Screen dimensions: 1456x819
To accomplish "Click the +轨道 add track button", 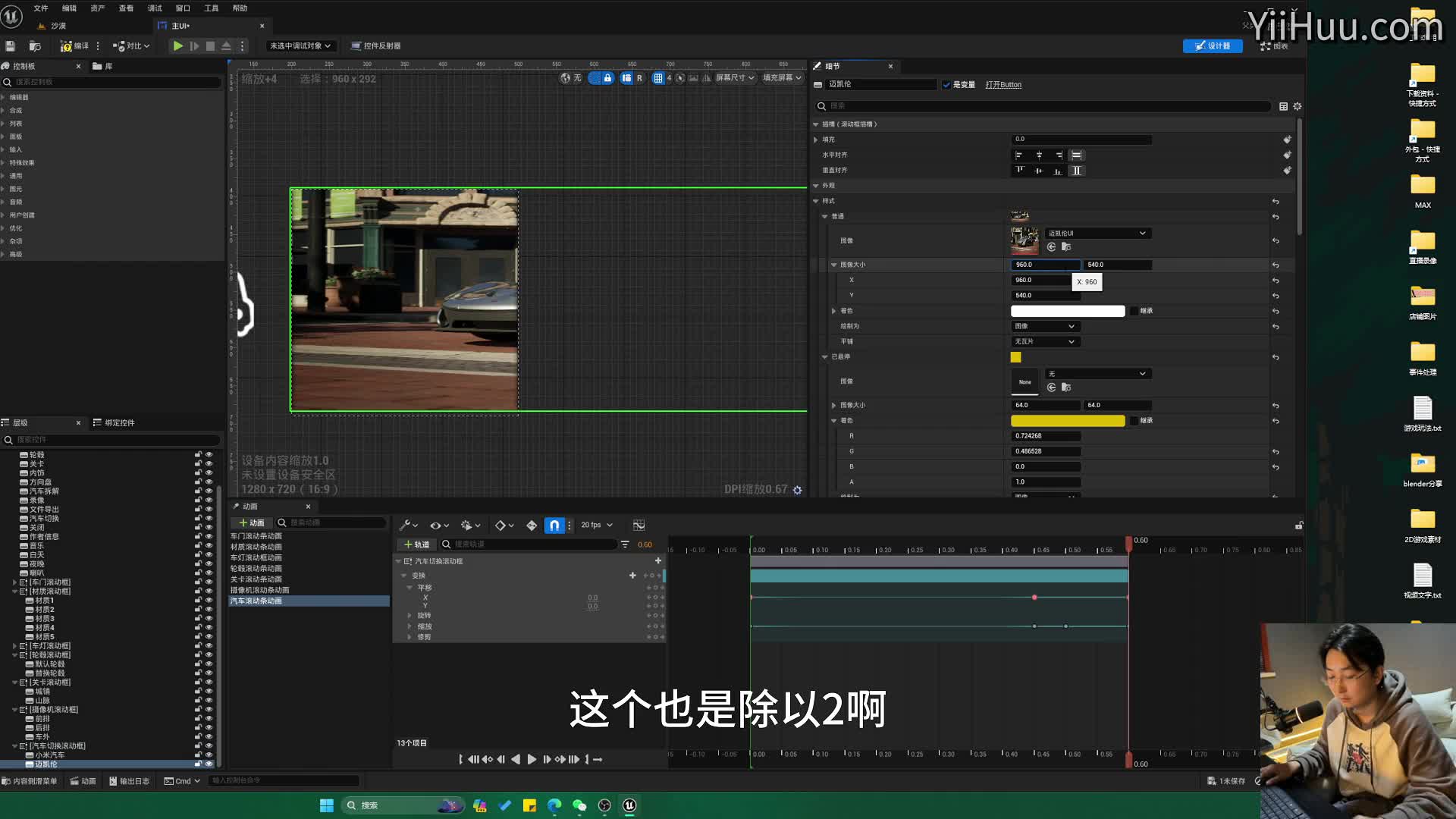I will tap(416, 544).
